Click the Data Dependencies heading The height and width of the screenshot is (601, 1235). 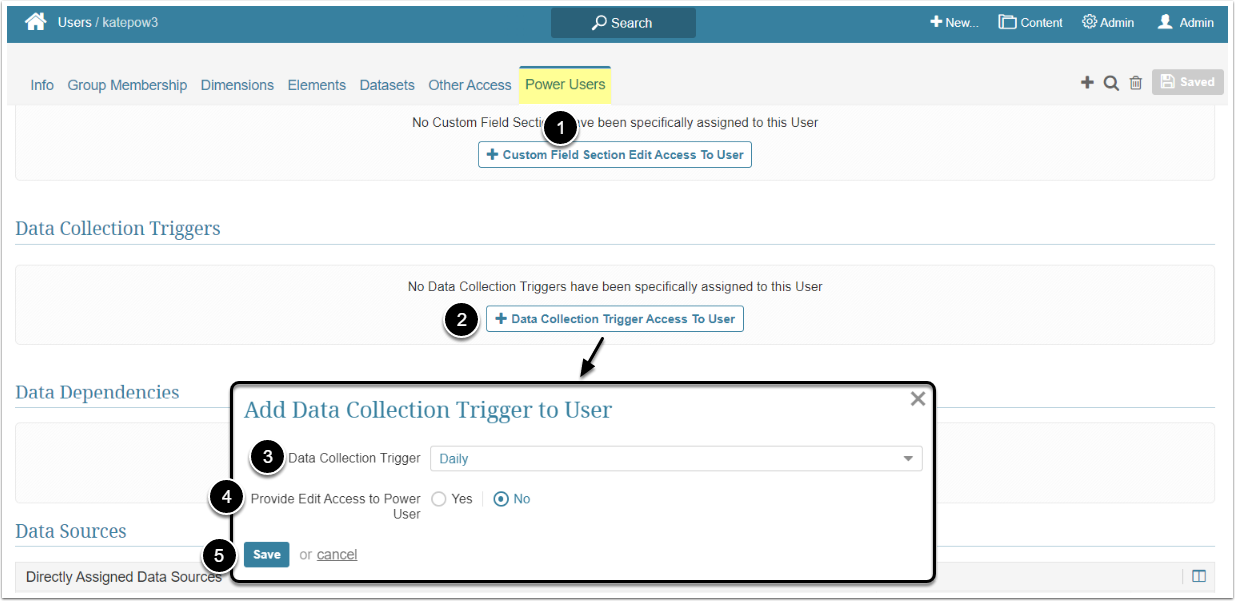click(x=97, y=392)
